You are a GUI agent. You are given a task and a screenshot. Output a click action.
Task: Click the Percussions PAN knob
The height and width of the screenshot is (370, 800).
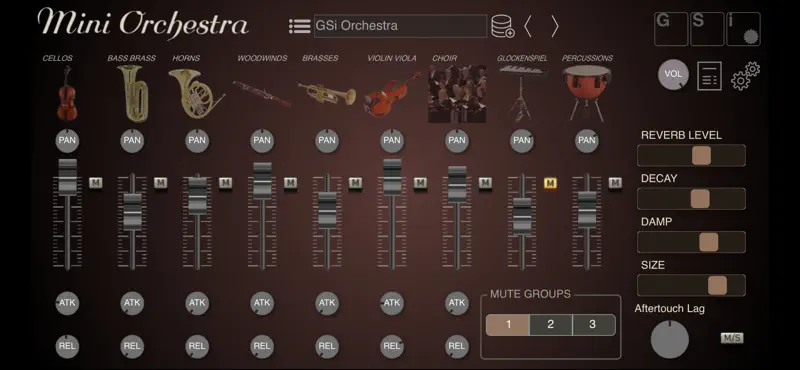coord(587,140)
